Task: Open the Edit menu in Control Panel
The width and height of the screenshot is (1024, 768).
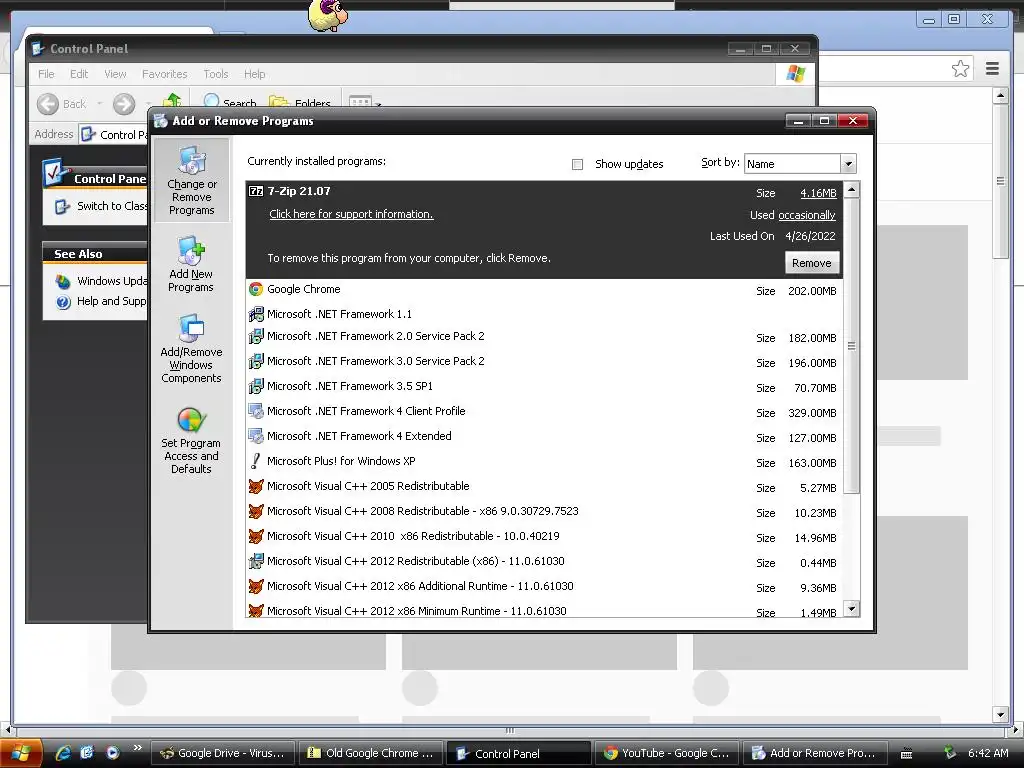Action: [79, 74]
